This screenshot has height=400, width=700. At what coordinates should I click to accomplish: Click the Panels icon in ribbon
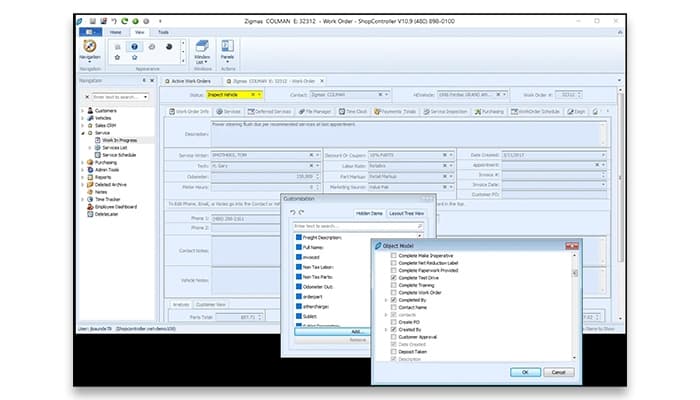tap(228, 46)
